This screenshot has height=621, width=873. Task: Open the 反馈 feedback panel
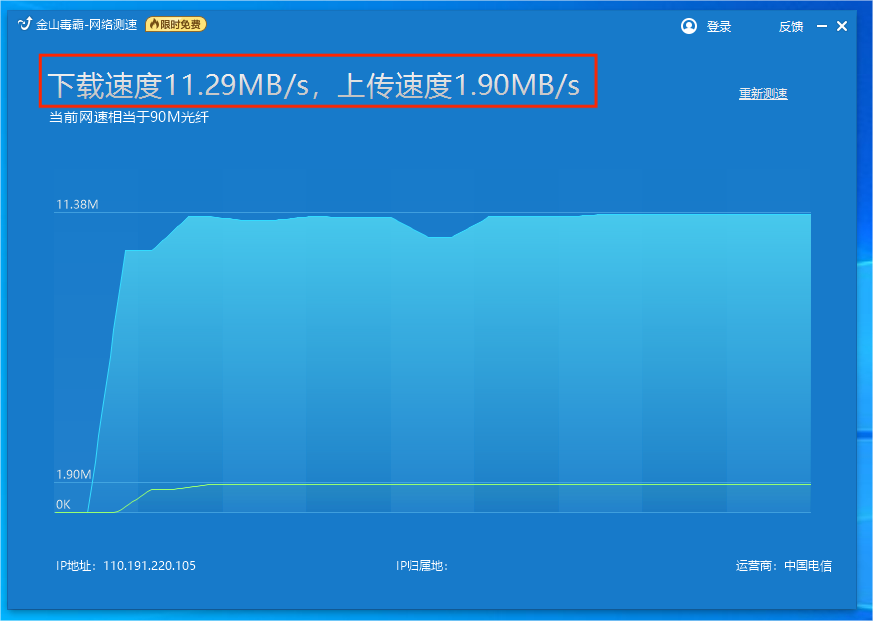coord(790,26)
